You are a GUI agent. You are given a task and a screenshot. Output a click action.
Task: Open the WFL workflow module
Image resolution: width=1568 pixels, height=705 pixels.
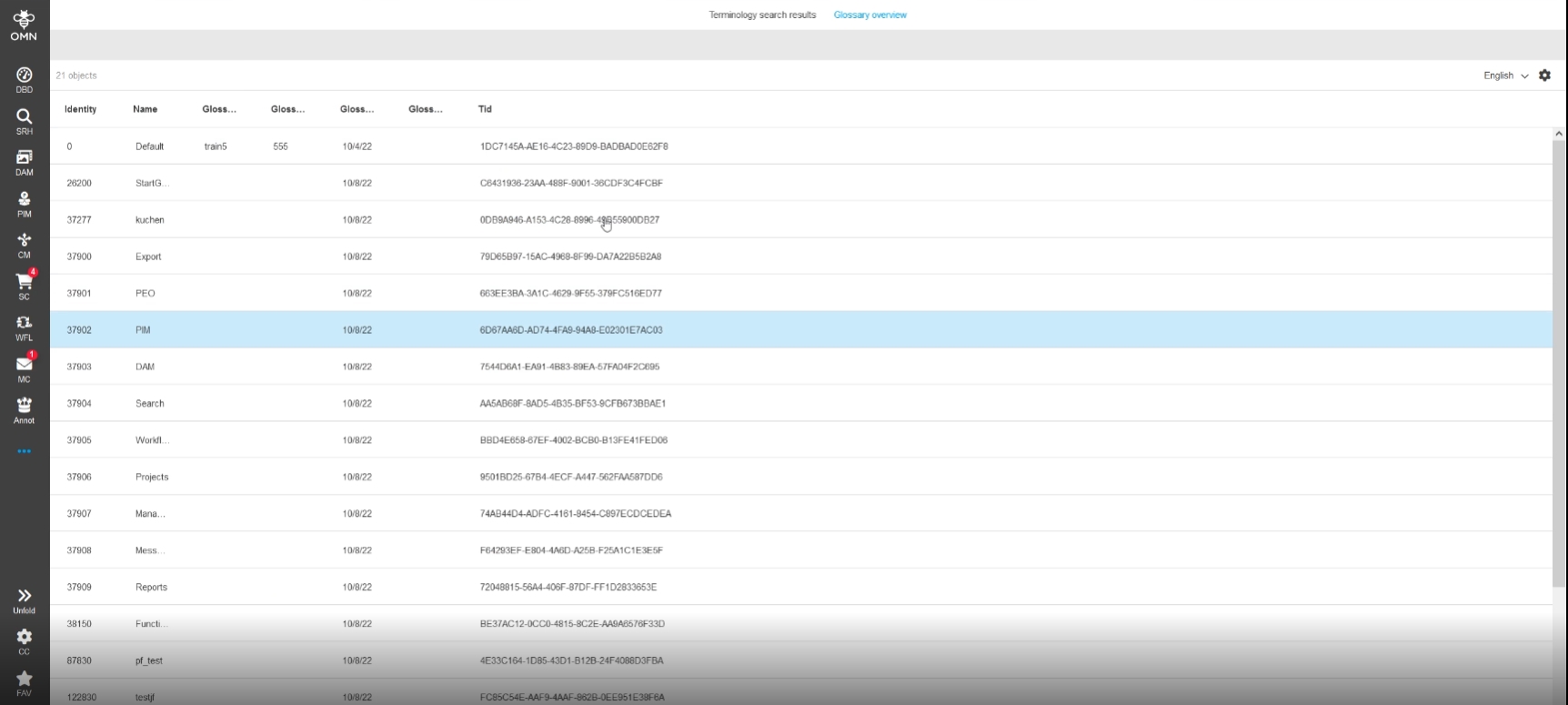coord(25,328)
